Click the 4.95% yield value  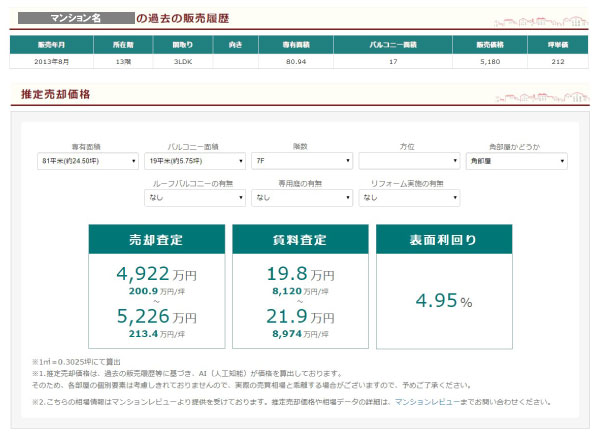pyautogui.click(x=444, y=301)
